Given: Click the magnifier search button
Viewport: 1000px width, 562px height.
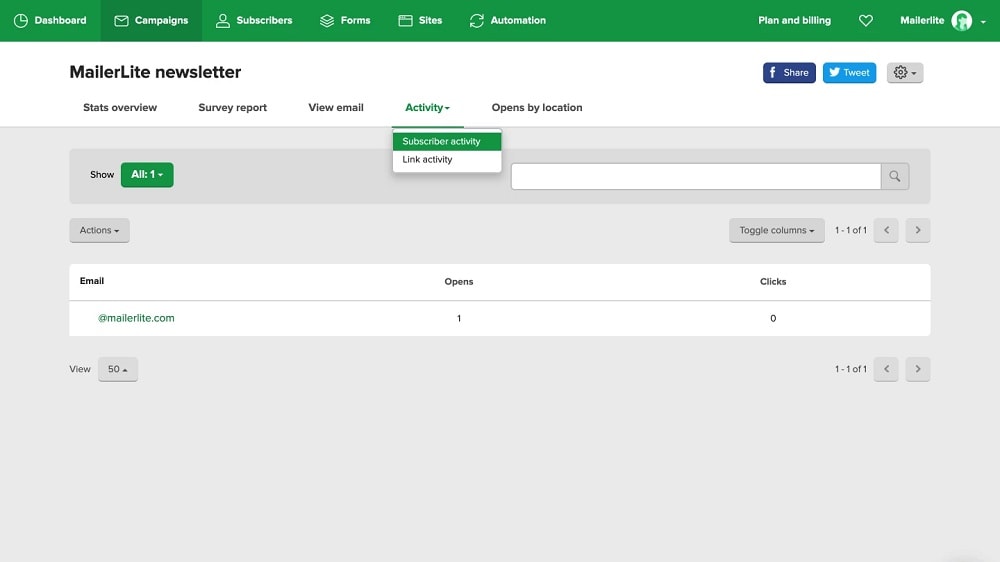Looking at the screenshot, I should [x=895, y=176].
